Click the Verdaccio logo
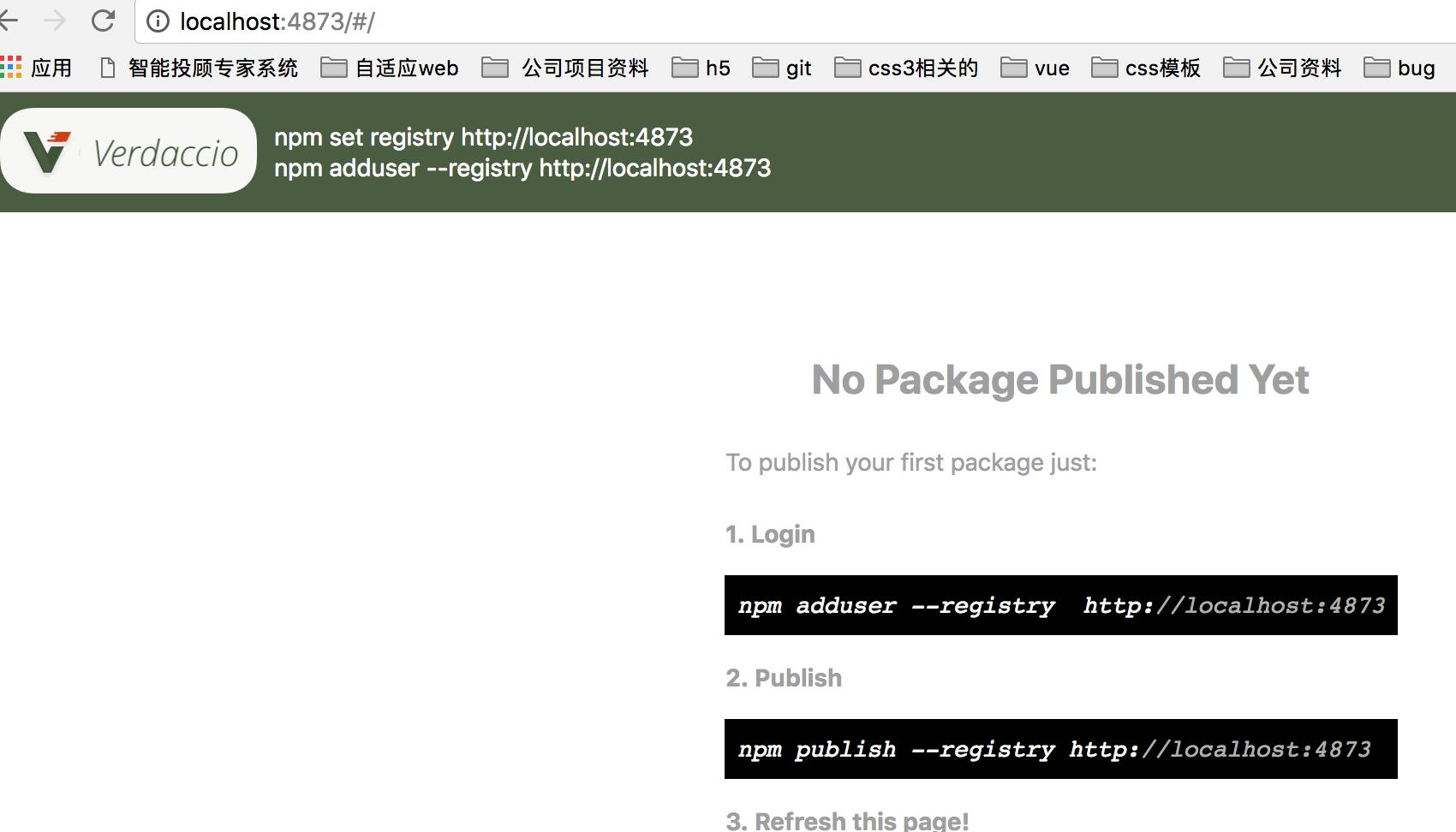 coord(128,151)
